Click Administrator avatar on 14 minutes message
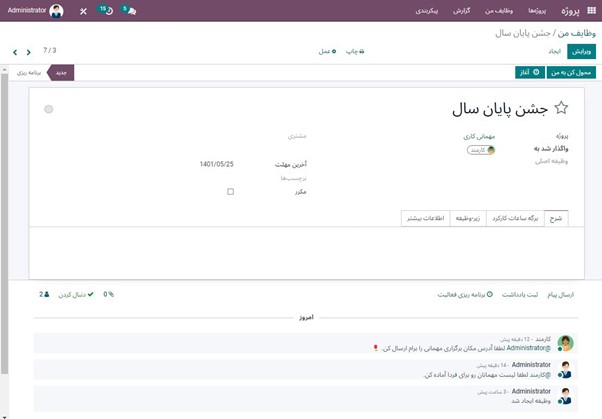This screenshot has height=419, width=602. pos(565,369)
